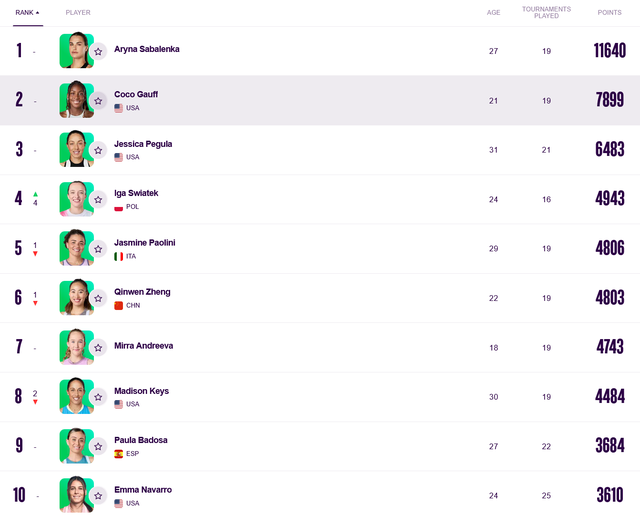Click Iga Swiatek's player photo
The image size is (640, 516).
point(75,199)
